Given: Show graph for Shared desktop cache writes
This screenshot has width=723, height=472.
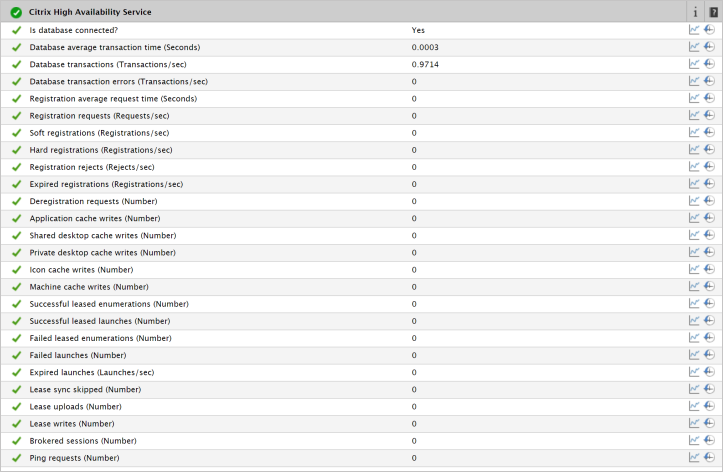Looking at the screenshot, I should point(694,235).
